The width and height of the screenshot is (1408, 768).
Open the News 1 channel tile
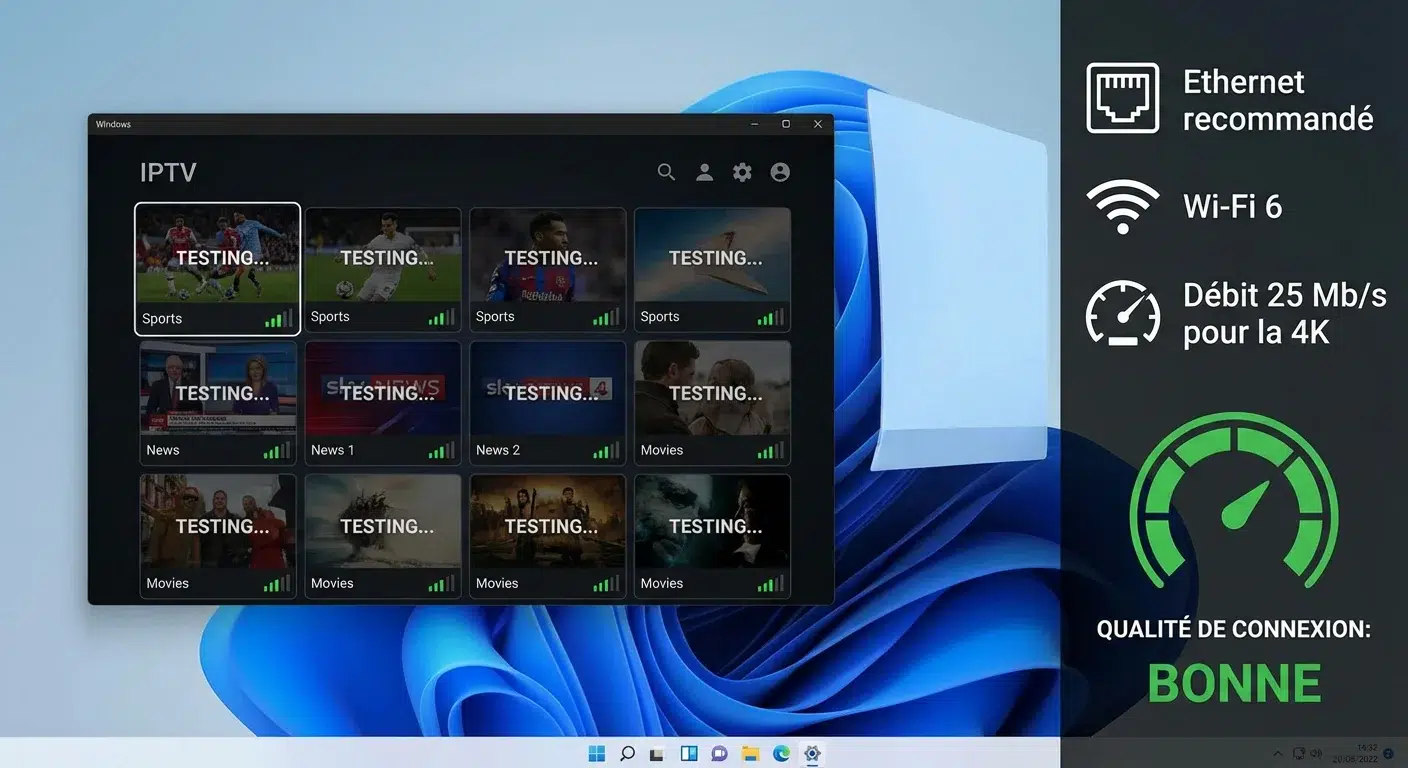[383, 402]
